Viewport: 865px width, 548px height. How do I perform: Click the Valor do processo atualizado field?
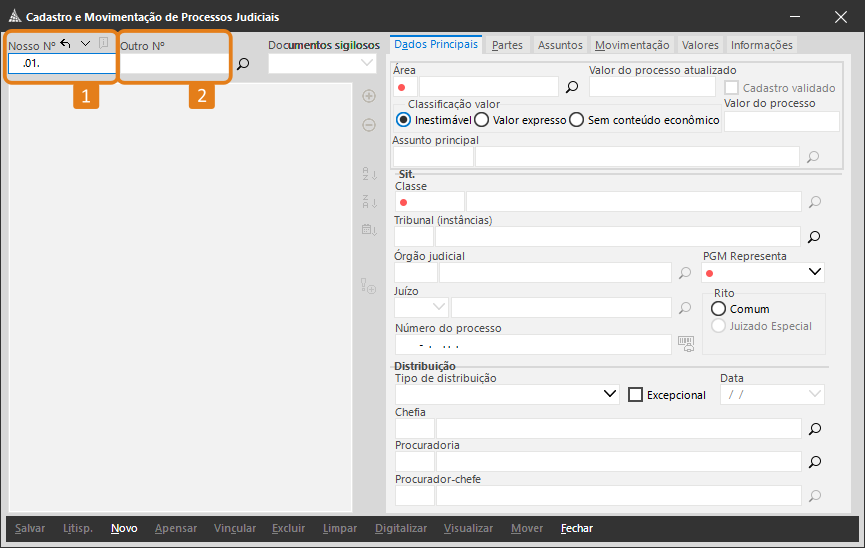pyautogui.click(x=654, y=87)
